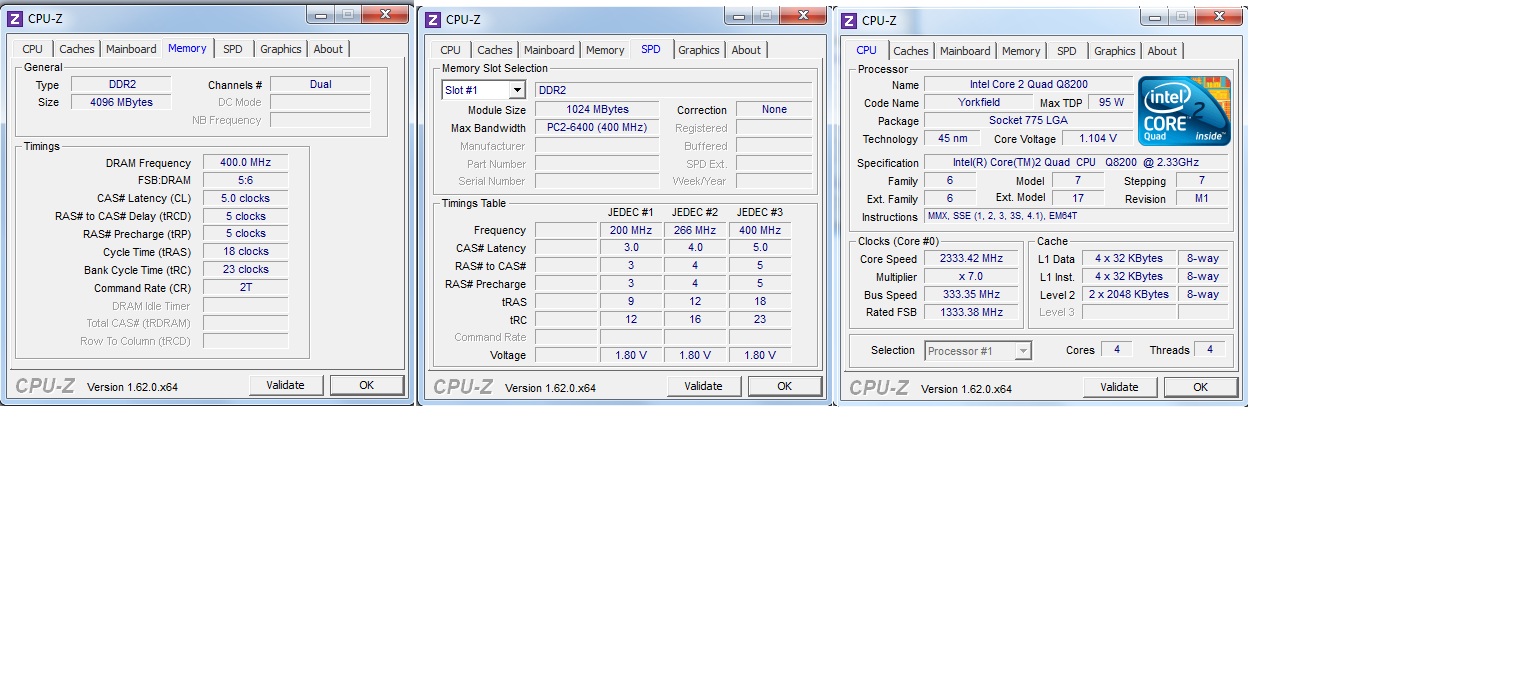Click CPU-Z logo icon in CPU window title bar
The width and height of the screenshot is (1531, 679).
pyautogui.click(x=849, y=20)
